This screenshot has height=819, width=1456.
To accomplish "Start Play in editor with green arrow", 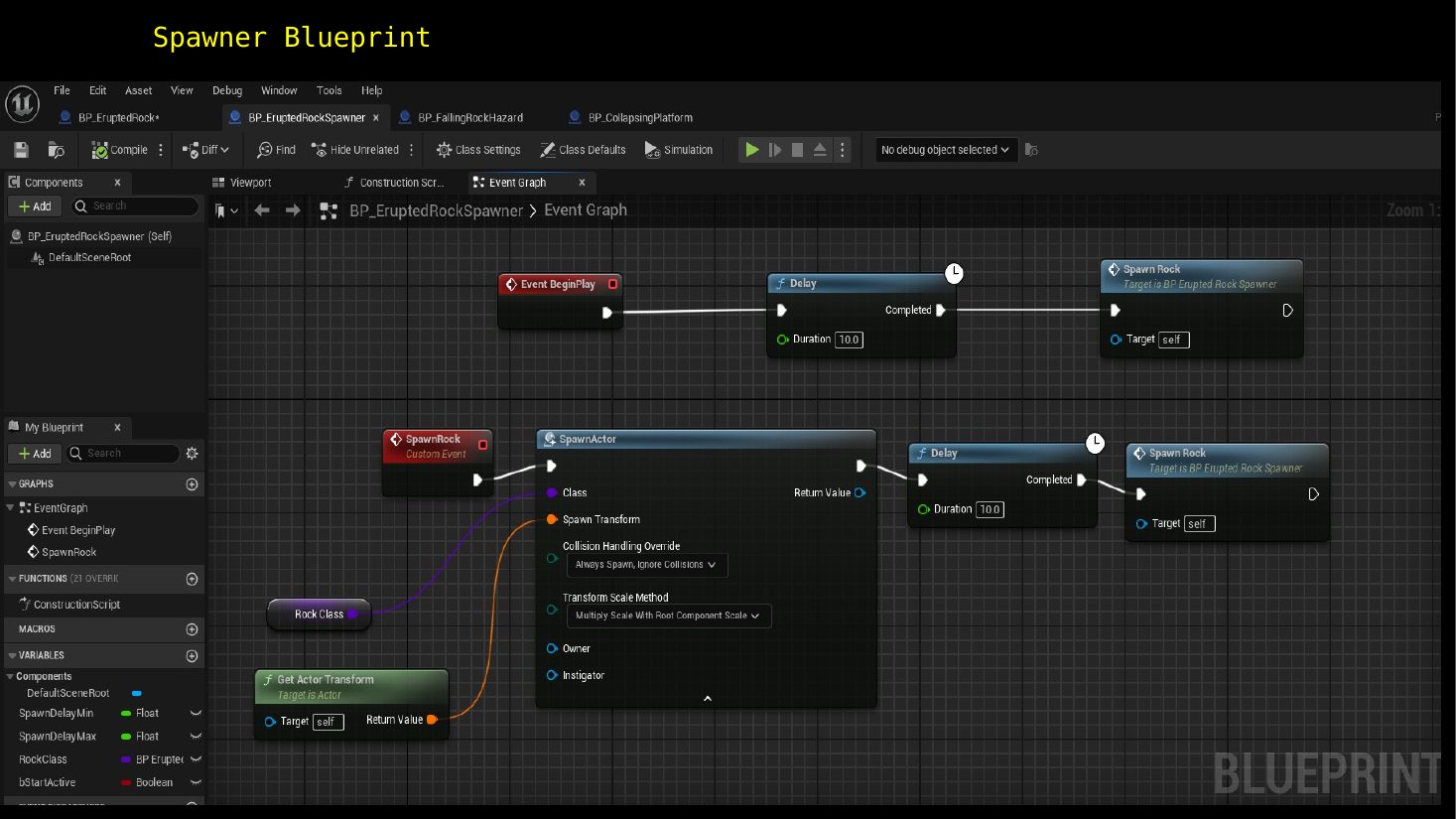I will coord(752,150).
